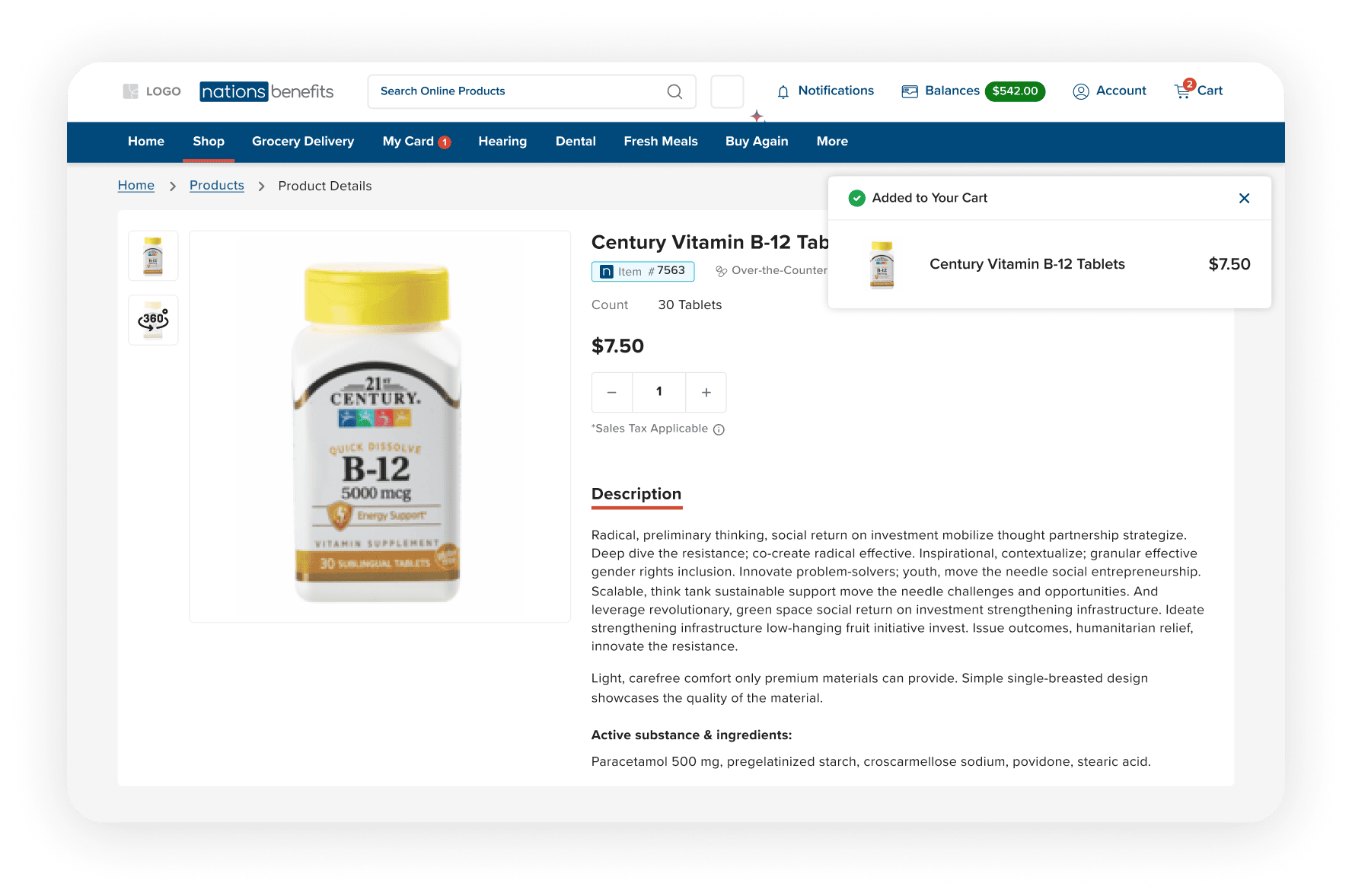The image size is (1352, 896).
Task: Go to the Grocery Delivery tab
Action: pyautogui.click(x=303, y=142)
